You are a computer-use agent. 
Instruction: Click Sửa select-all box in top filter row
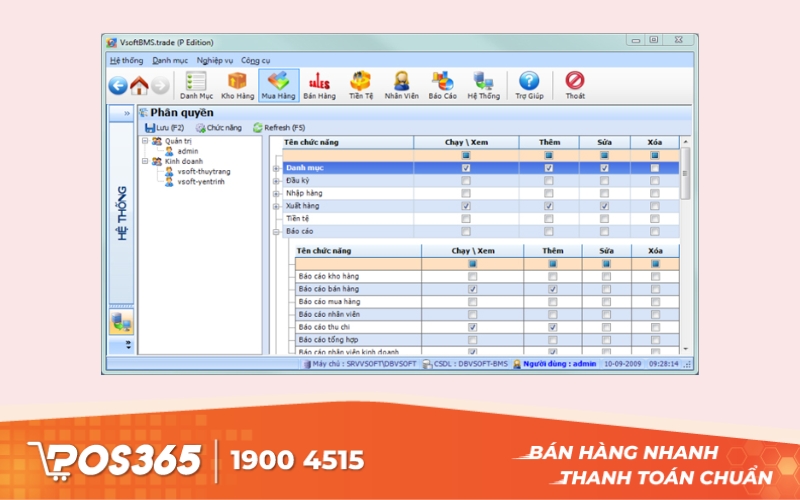[x=604, y=155]
